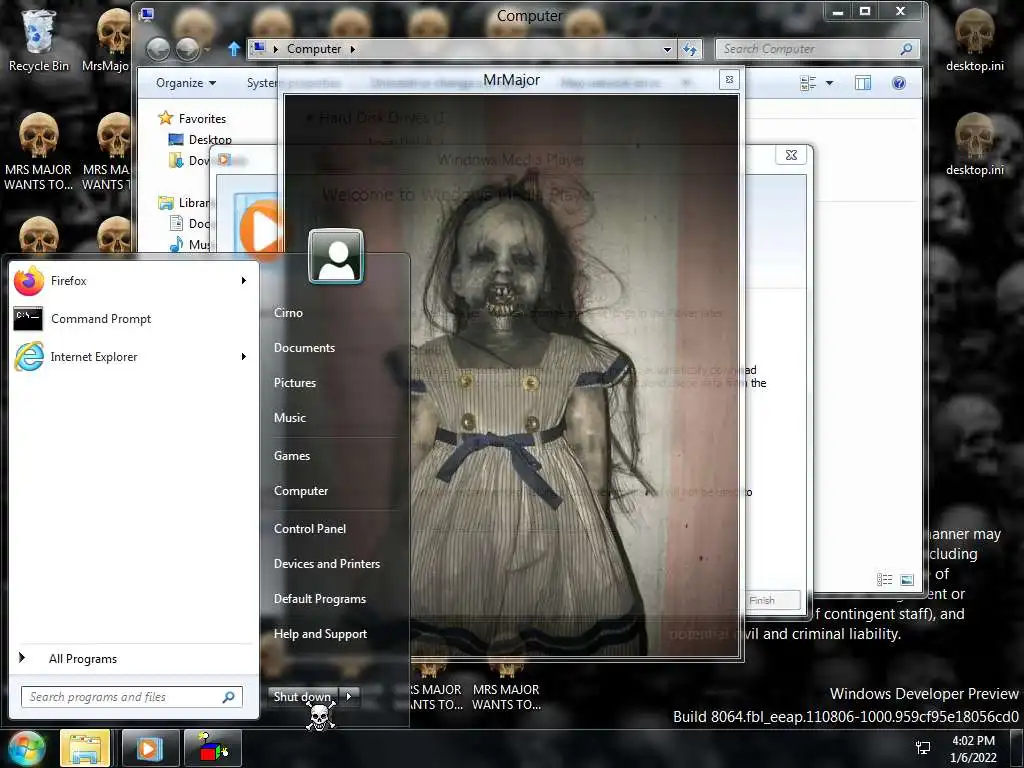Click the Windows Media Player orange play logo
Screen dimensions: 1024x768
point(261,231)
